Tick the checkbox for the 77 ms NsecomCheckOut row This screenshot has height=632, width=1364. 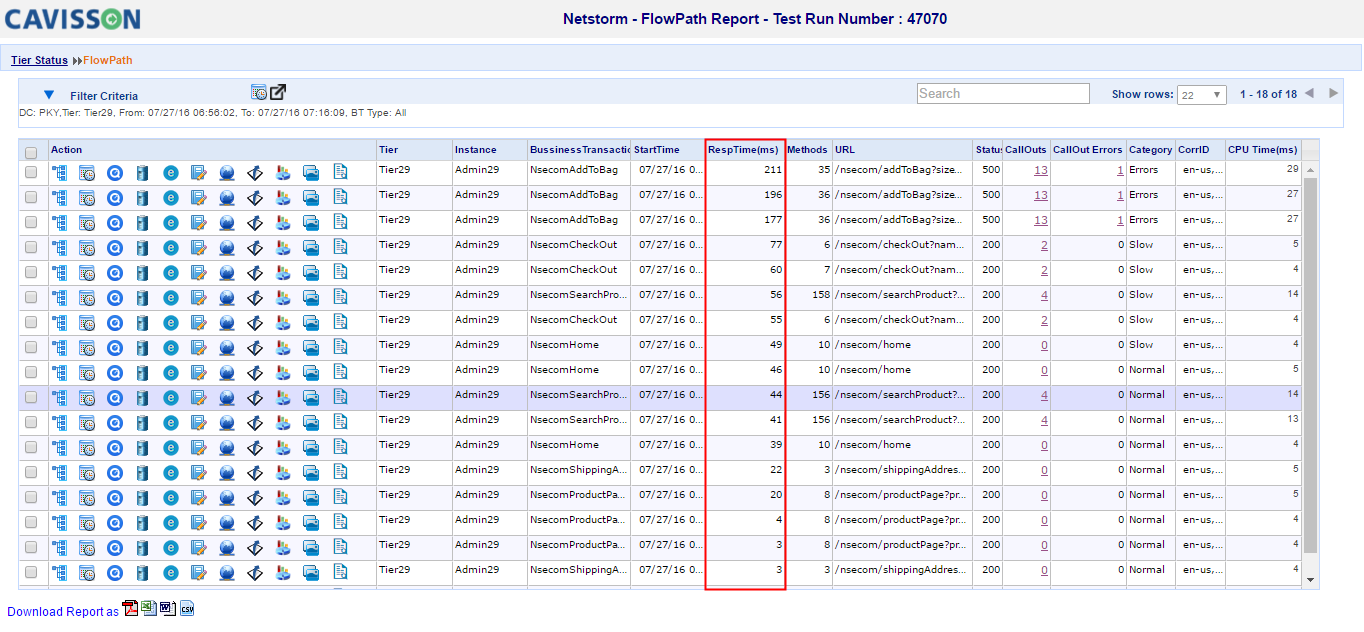31,247
